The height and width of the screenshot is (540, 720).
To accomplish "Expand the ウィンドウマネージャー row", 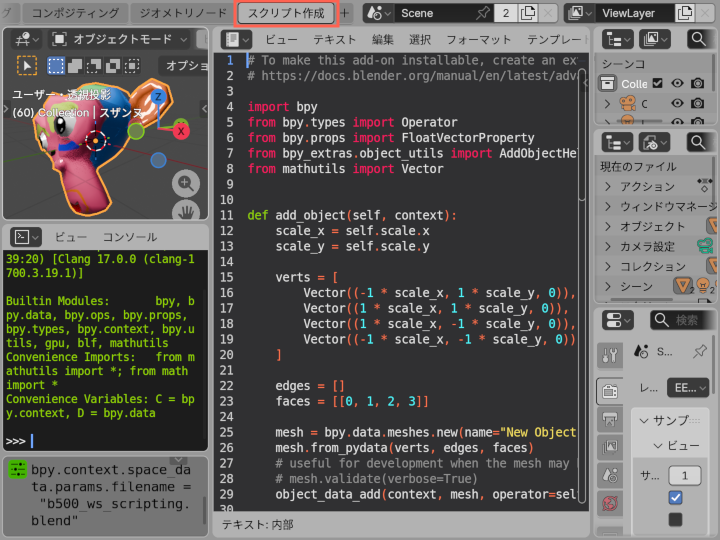I will point(608,207).
